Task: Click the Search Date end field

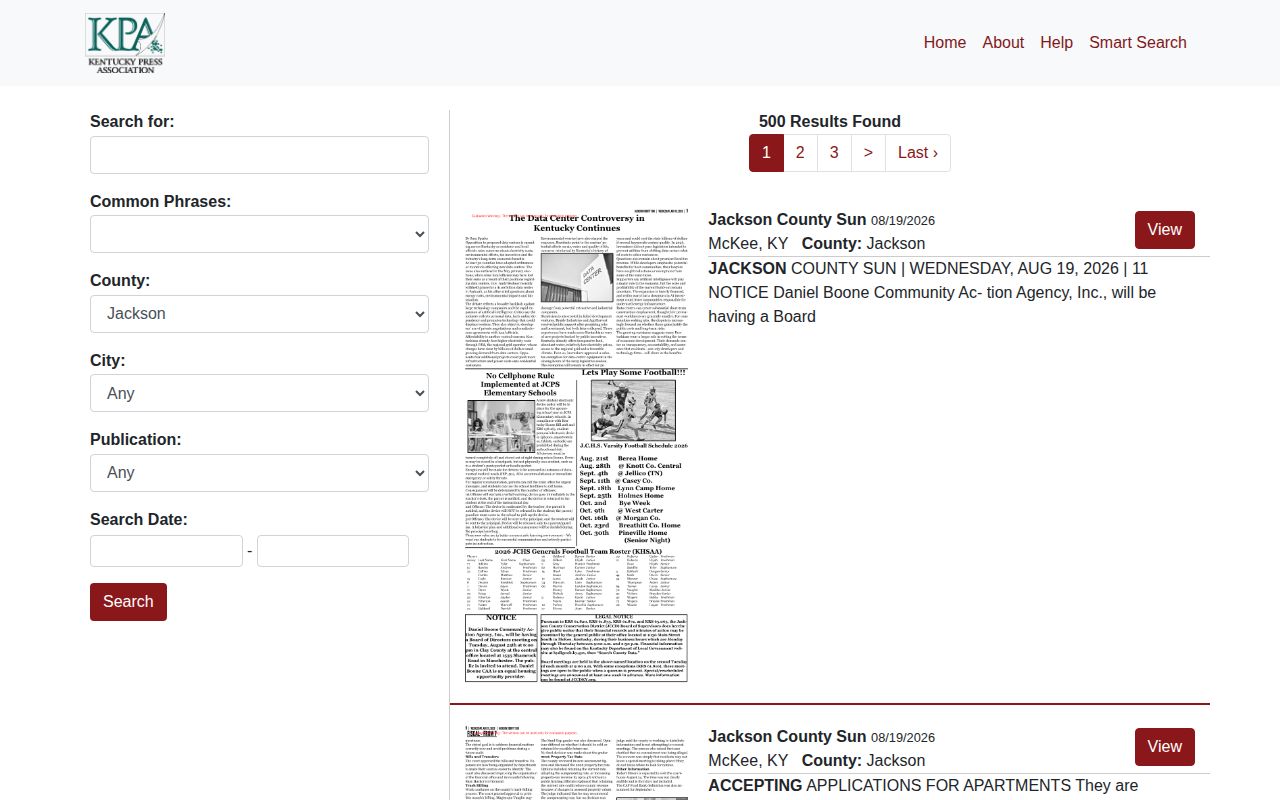Action: tap(333, 551)
